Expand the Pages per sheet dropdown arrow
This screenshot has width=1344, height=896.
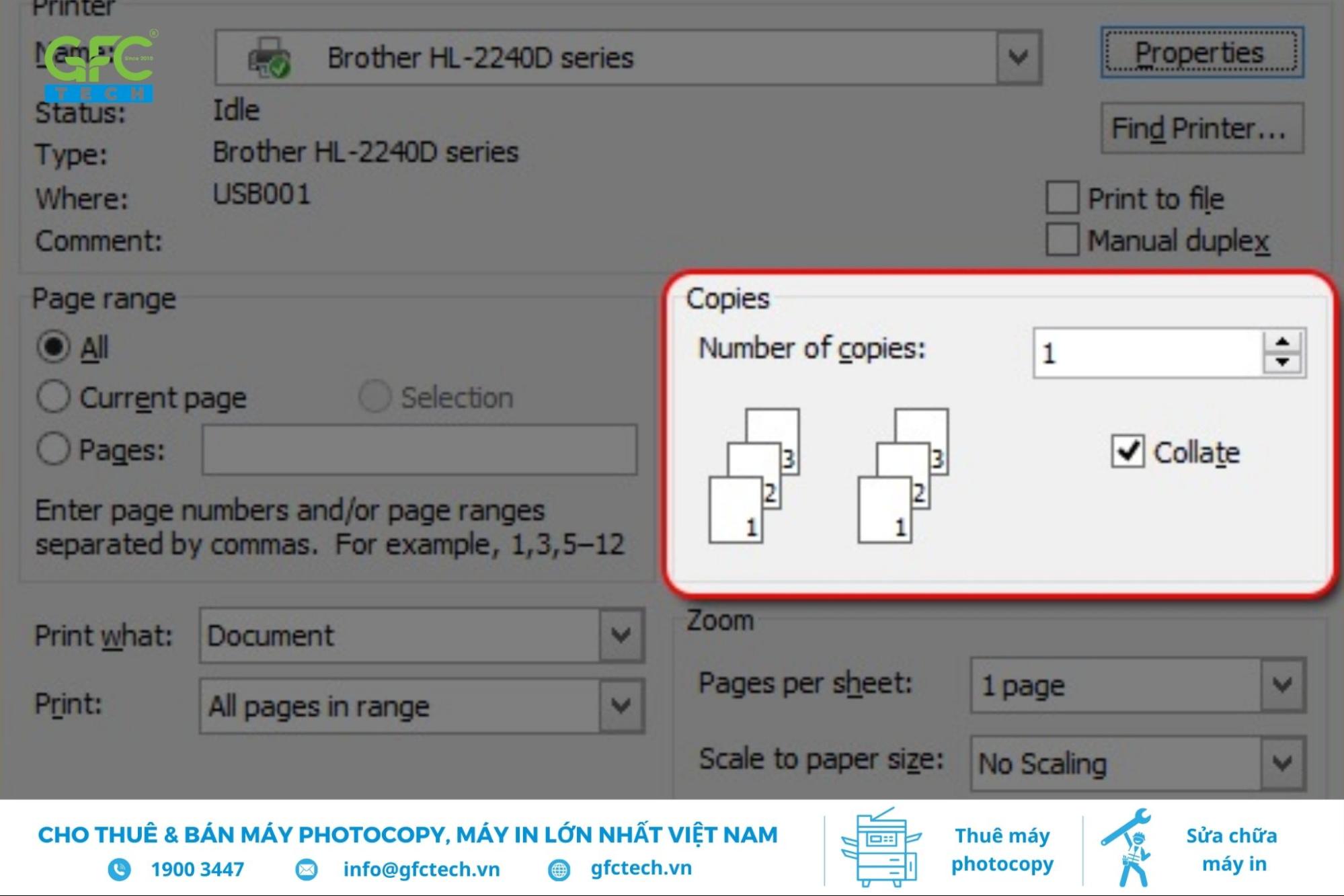(x=1283, y=685)
